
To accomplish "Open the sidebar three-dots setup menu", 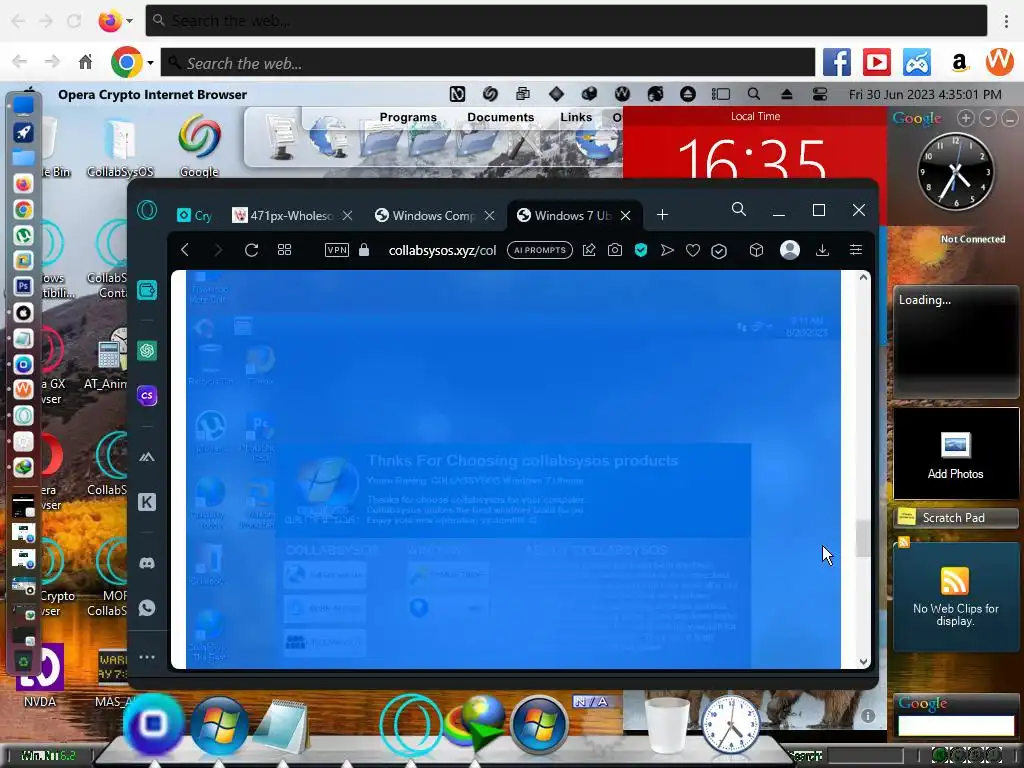I will pos(147,657).
